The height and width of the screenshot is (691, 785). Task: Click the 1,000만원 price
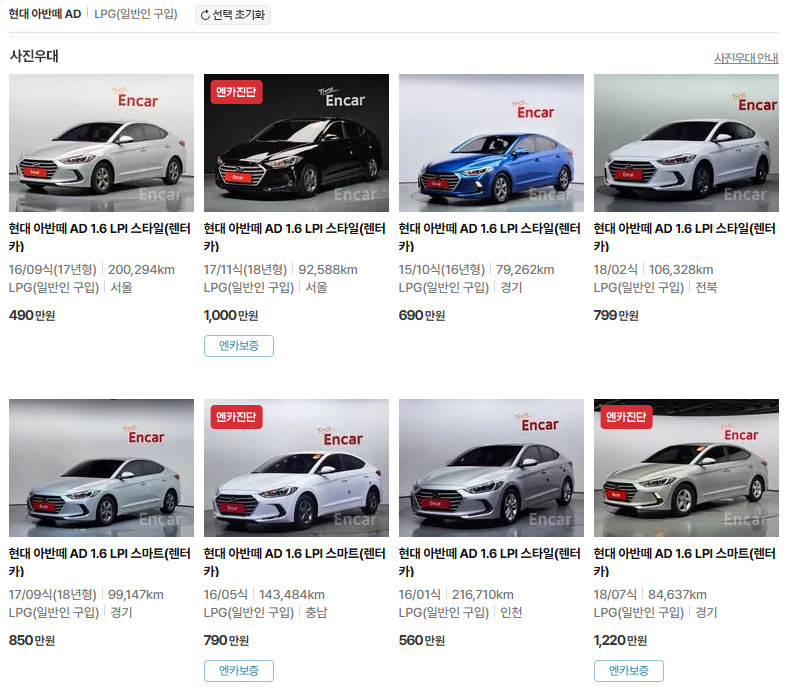[x=231, y=315]
